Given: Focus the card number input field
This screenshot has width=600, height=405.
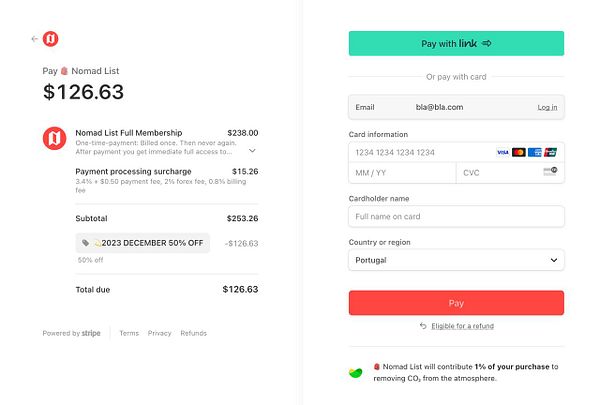Looking at the screenshot, I should click(420, 152).
